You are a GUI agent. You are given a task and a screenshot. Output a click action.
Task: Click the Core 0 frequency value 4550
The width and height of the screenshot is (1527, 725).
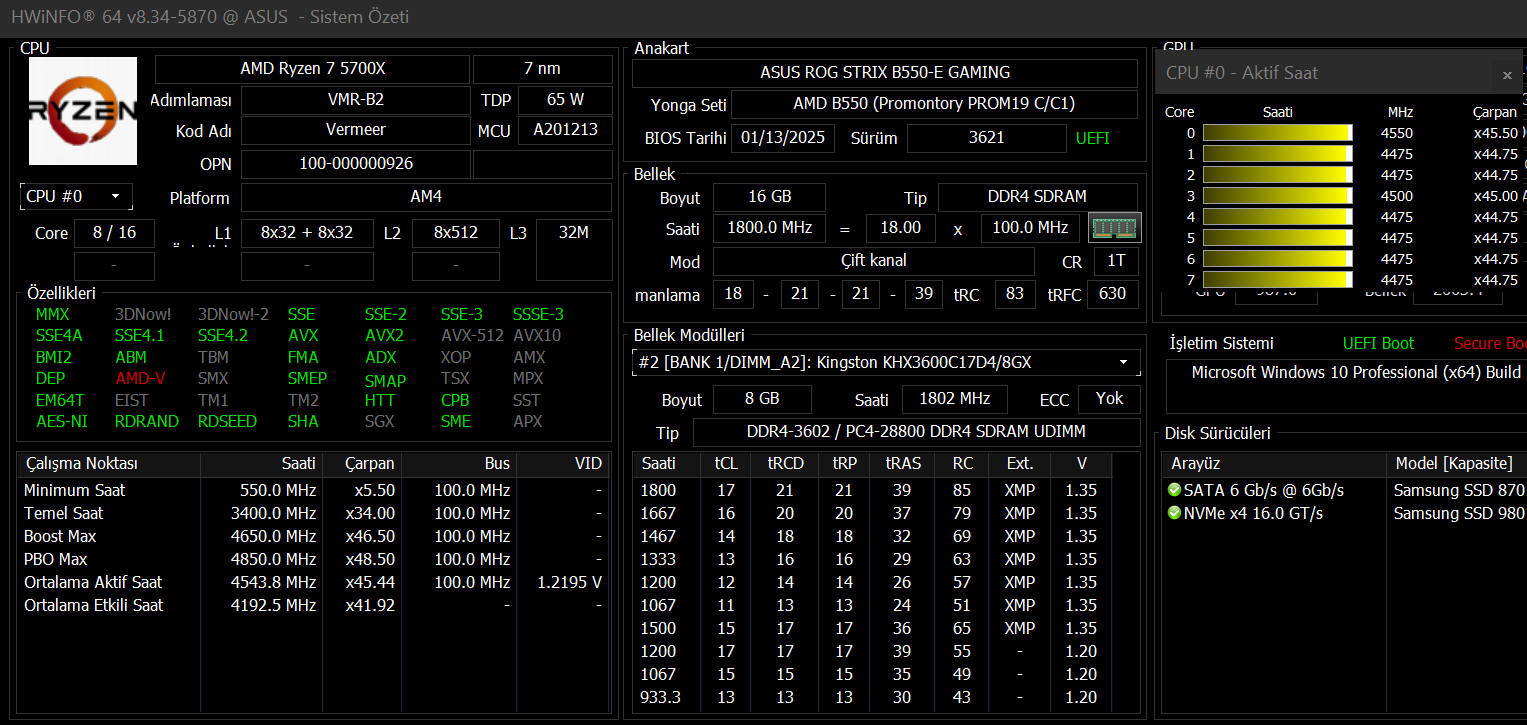pyautogui.click(x=1397, y=133)
